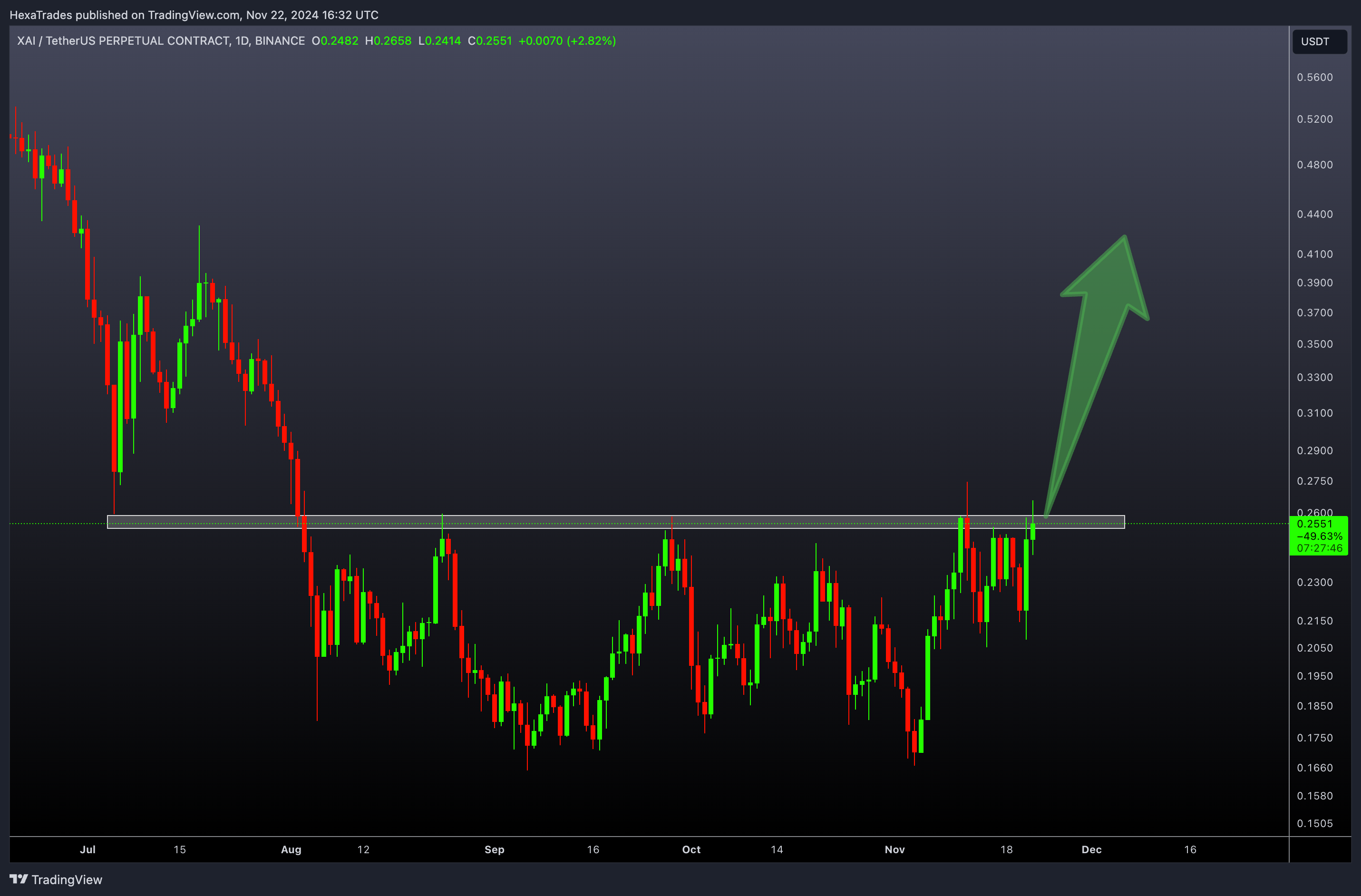Click the Nov label on time axis
Screen dimensions: 1361x896
click(x=895, y=850)
